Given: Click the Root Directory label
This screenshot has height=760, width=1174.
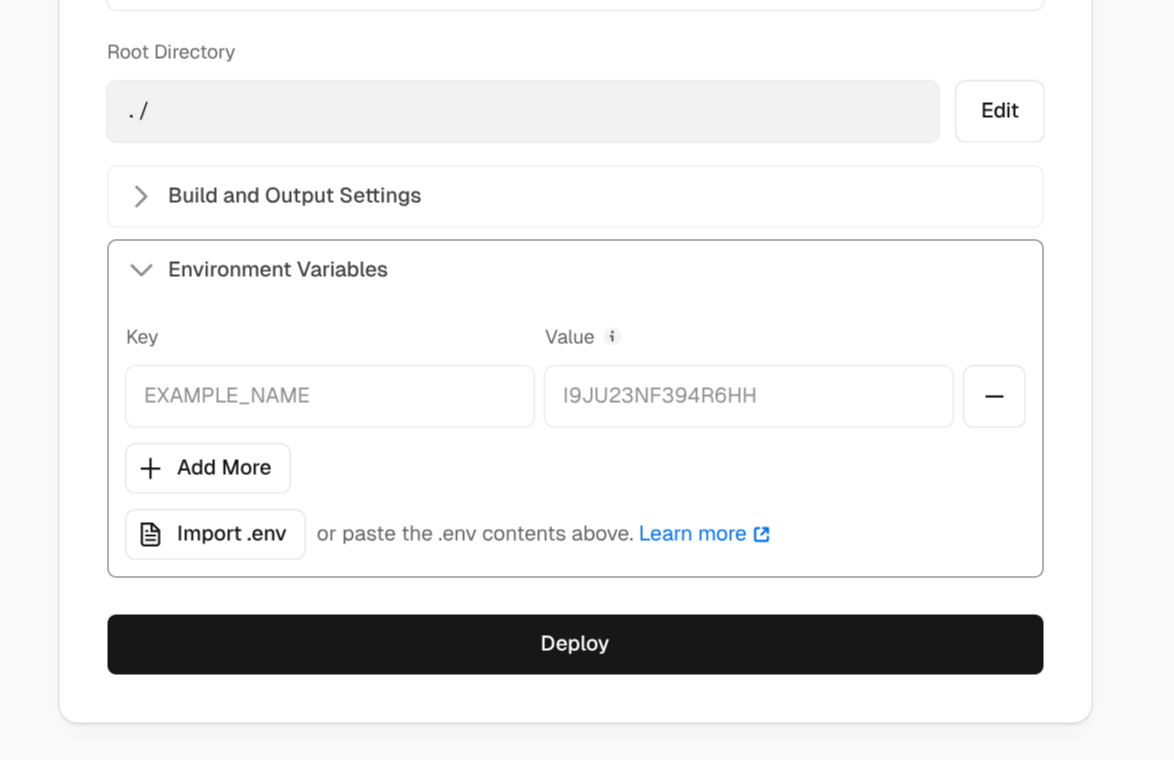Looking at the screenshot, I should [x=171, y=52].
